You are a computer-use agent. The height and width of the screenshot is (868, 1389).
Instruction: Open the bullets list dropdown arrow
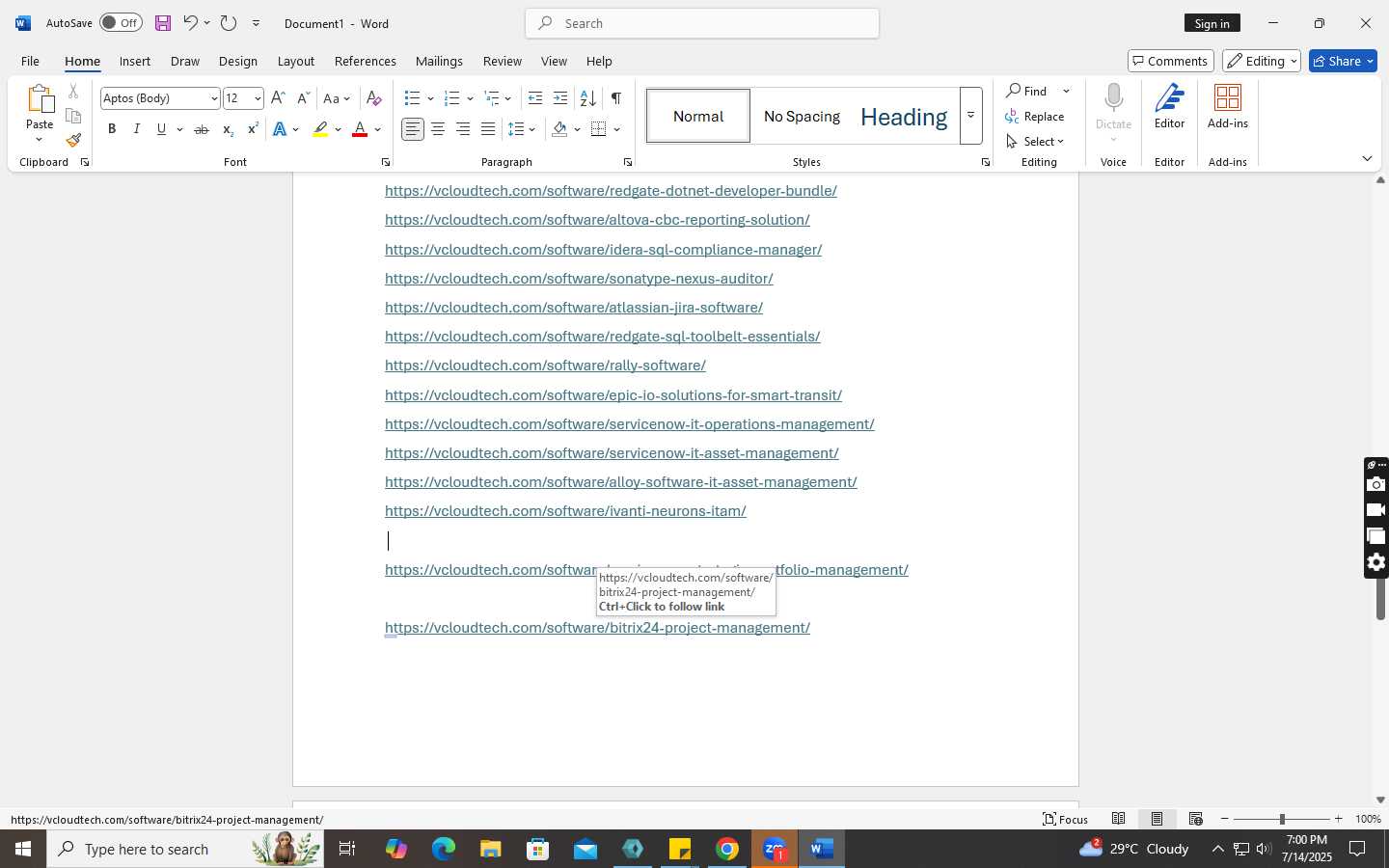[x=430, y=98]
